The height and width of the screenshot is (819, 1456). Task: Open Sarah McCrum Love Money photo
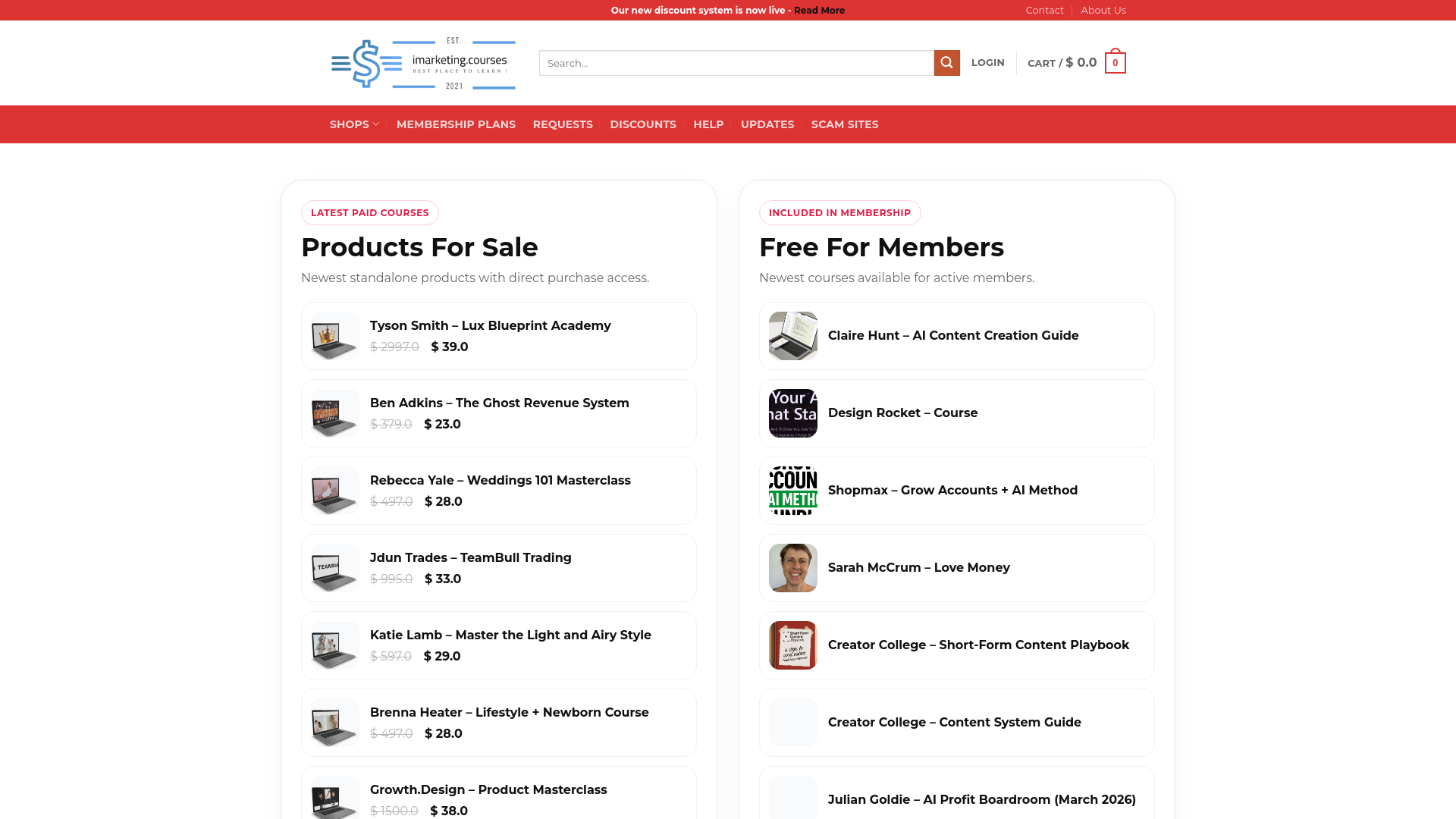click(793, 568)
